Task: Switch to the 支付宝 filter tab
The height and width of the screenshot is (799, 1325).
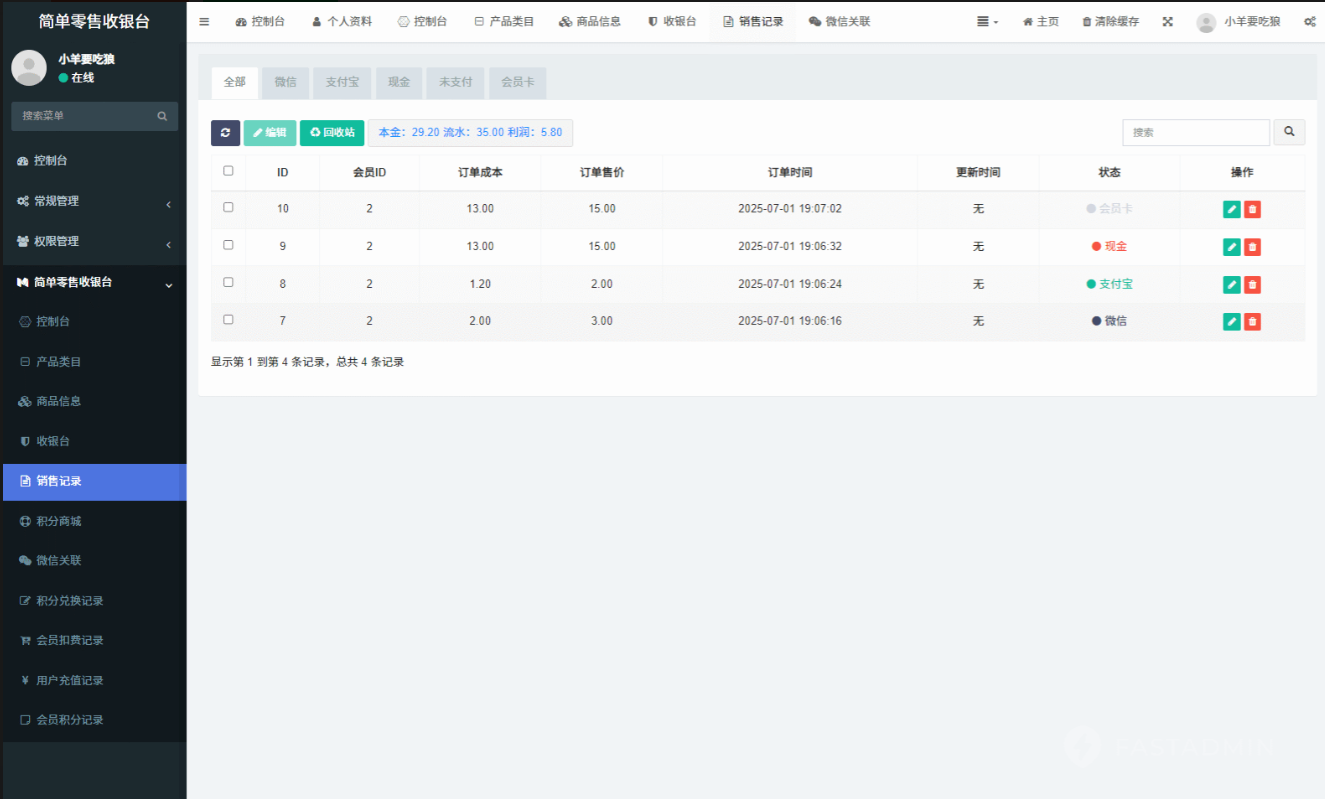Action: tap(342, 82)
